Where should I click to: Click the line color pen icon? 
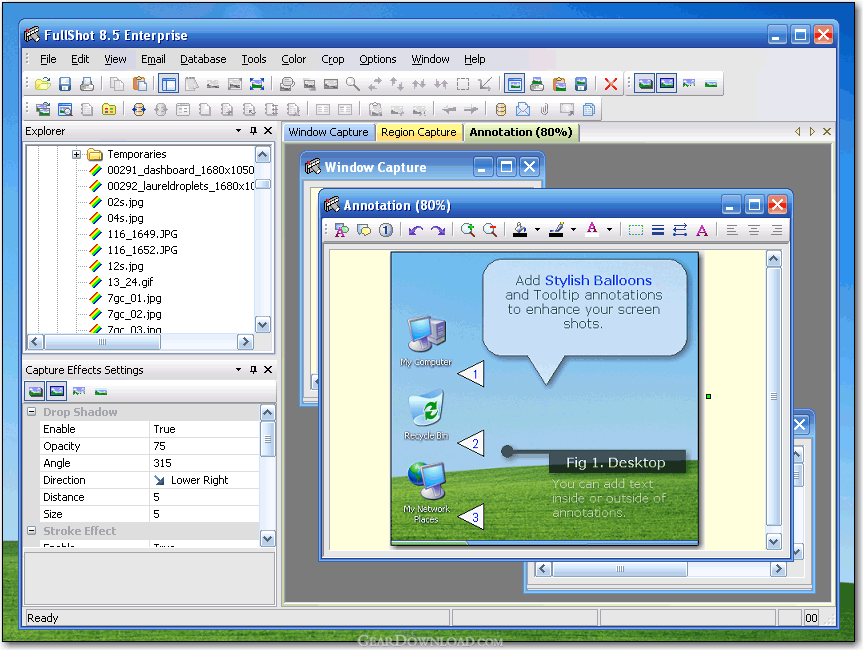(556, 230)
